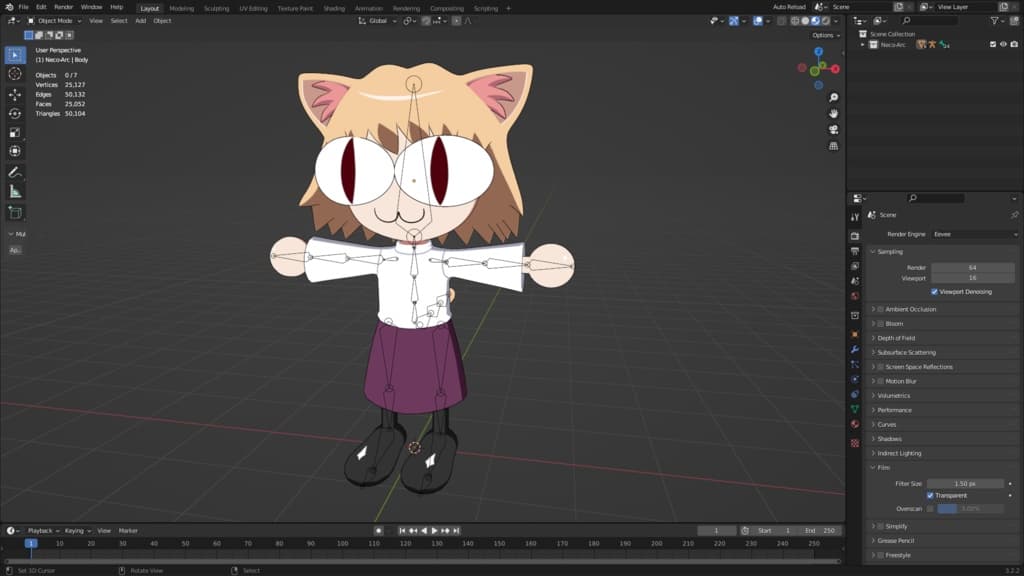Click the Options button in the viewport
This screenshot has height=576, width=1024.
823,35
